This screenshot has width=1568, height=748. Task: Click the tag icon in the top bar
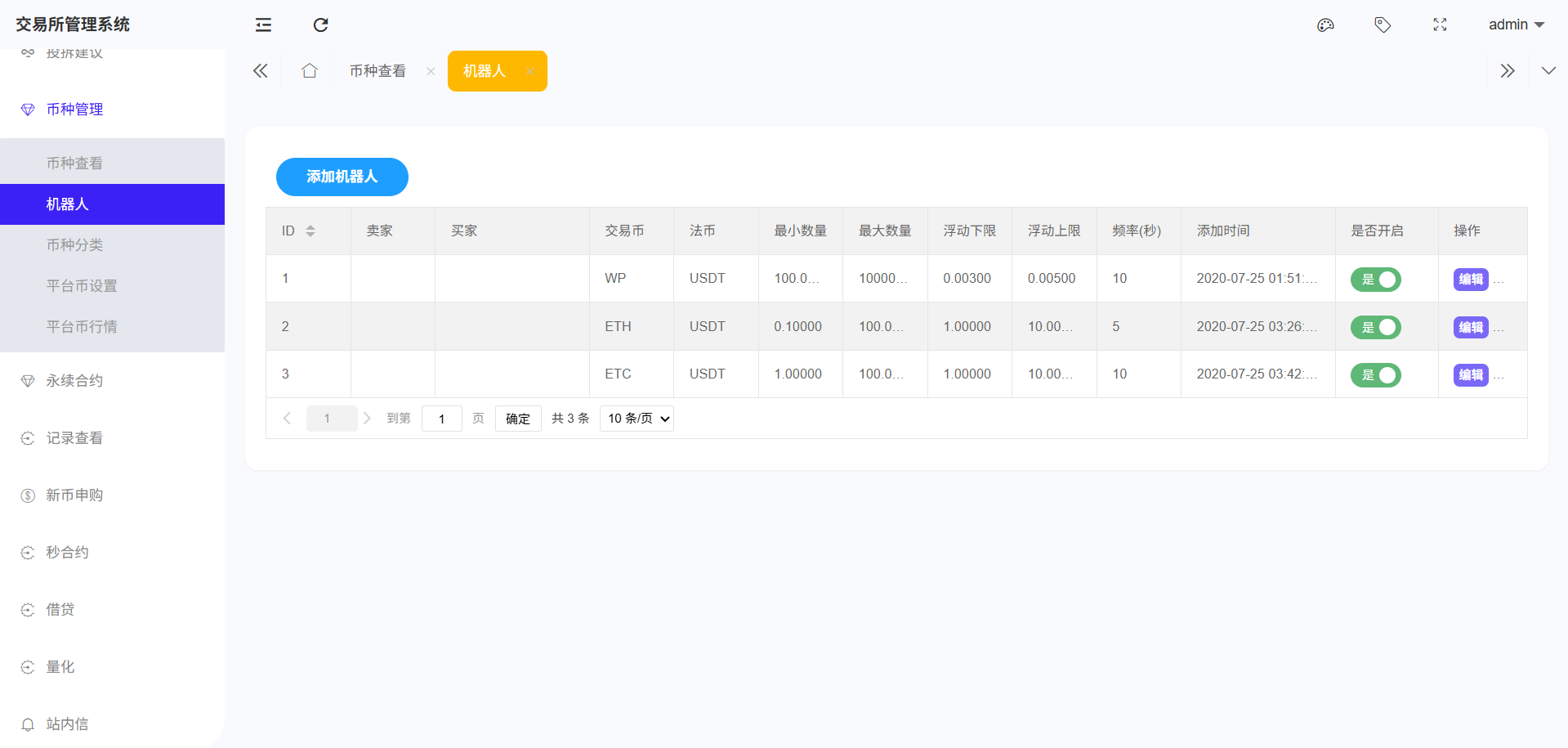(1383, 25)
